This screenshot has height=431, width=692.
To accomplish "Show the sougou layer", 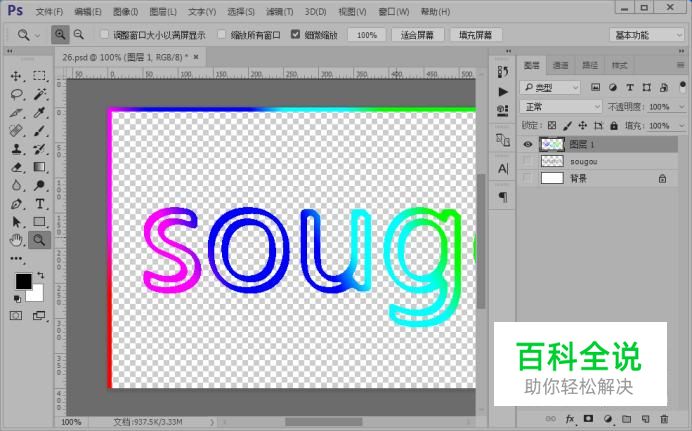I will [x=528, y=161].
